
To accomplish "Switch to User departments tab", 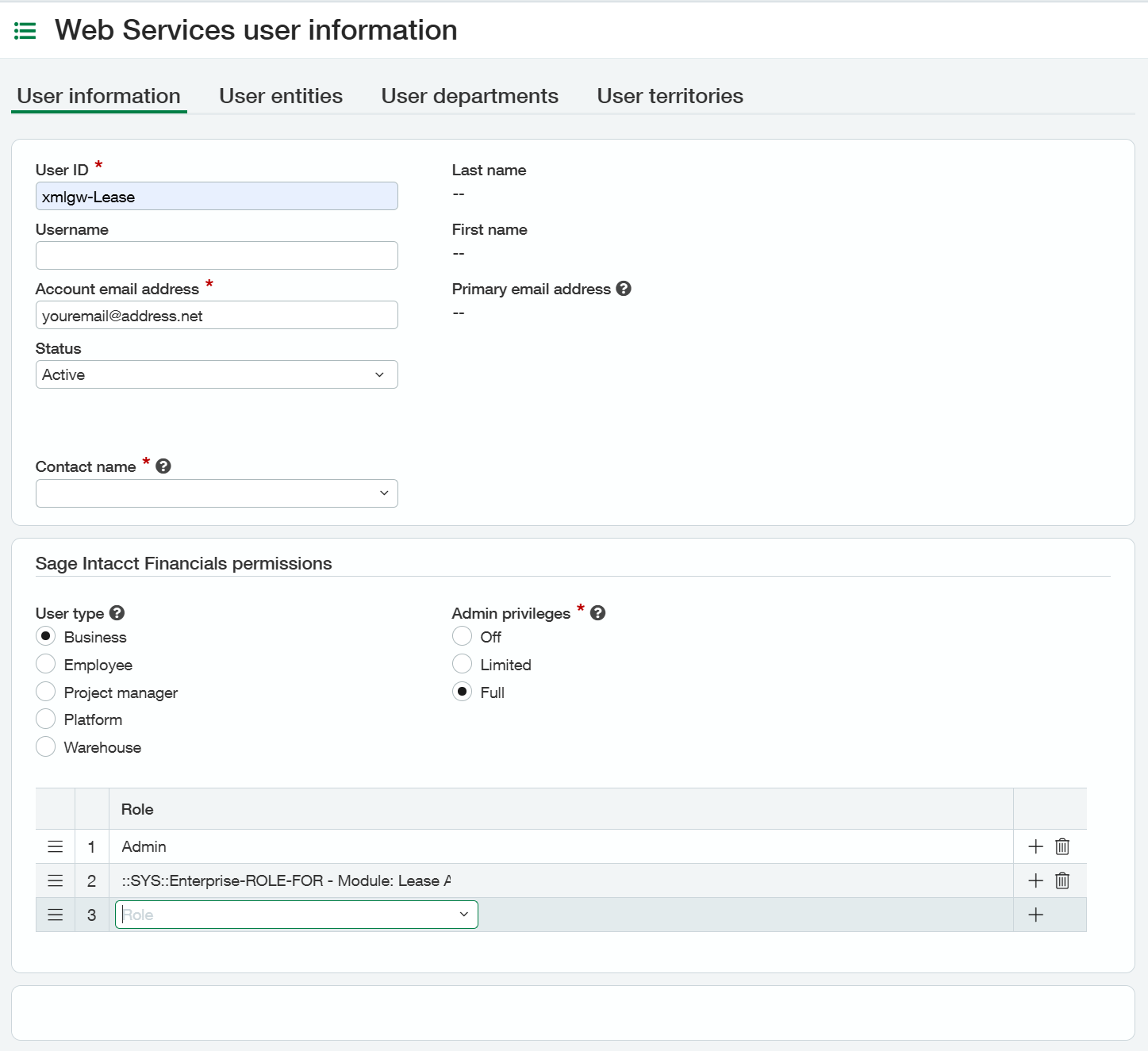I will click(x=470, y=96).
